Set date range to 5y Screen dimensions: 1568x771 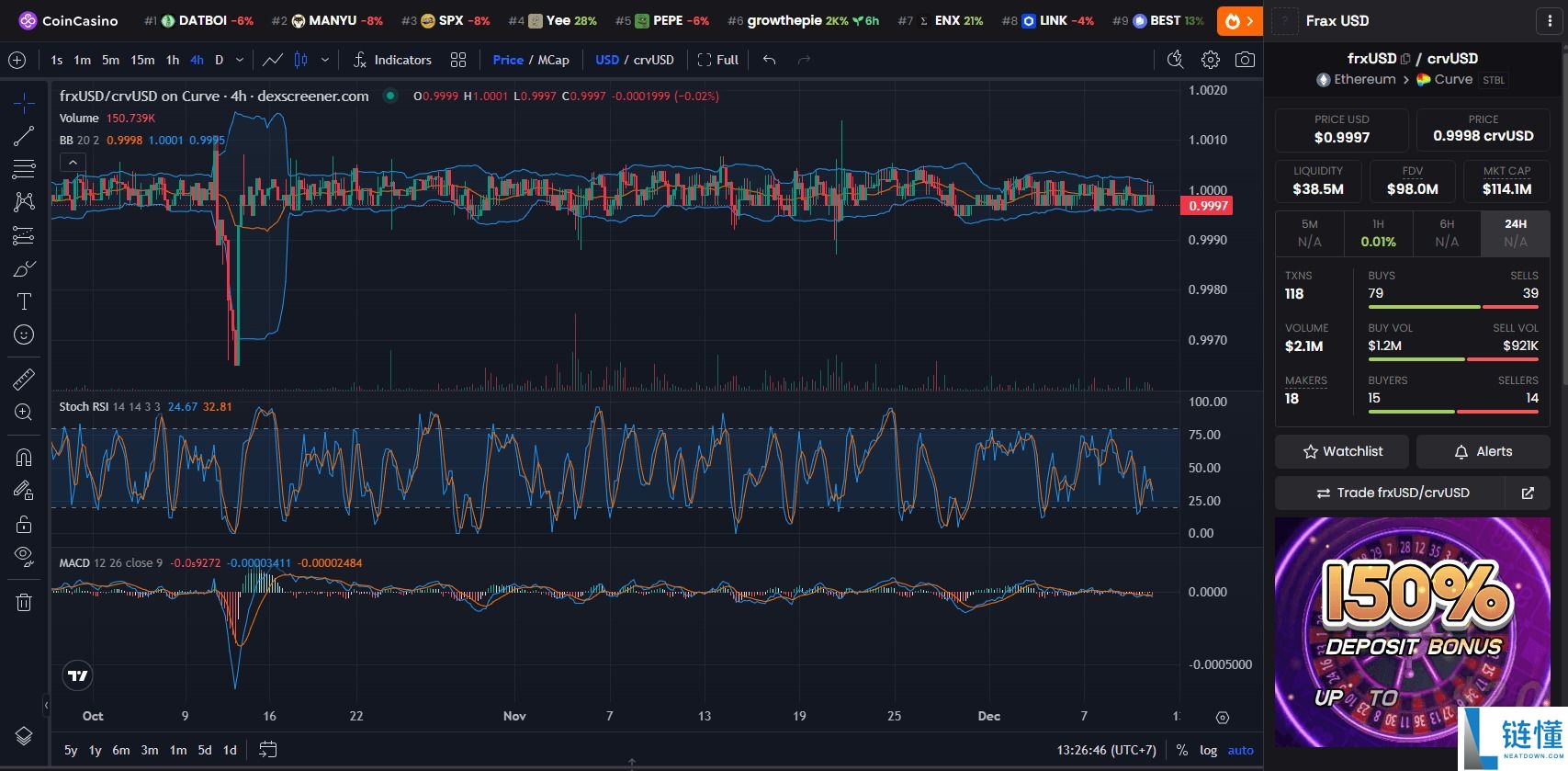pyautogui.click(x=71, y=750)
